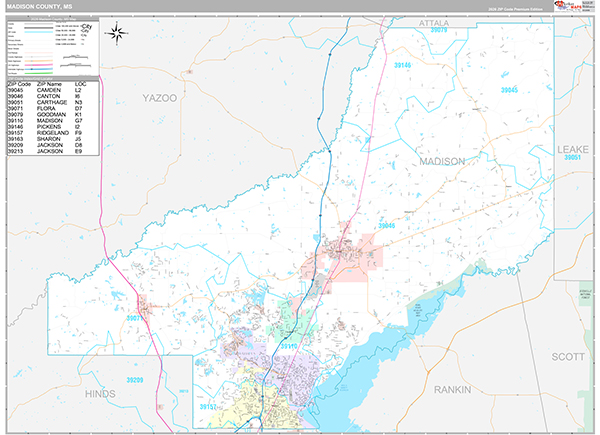Select the MADISON COUNTY, MS title

[38, 7]
